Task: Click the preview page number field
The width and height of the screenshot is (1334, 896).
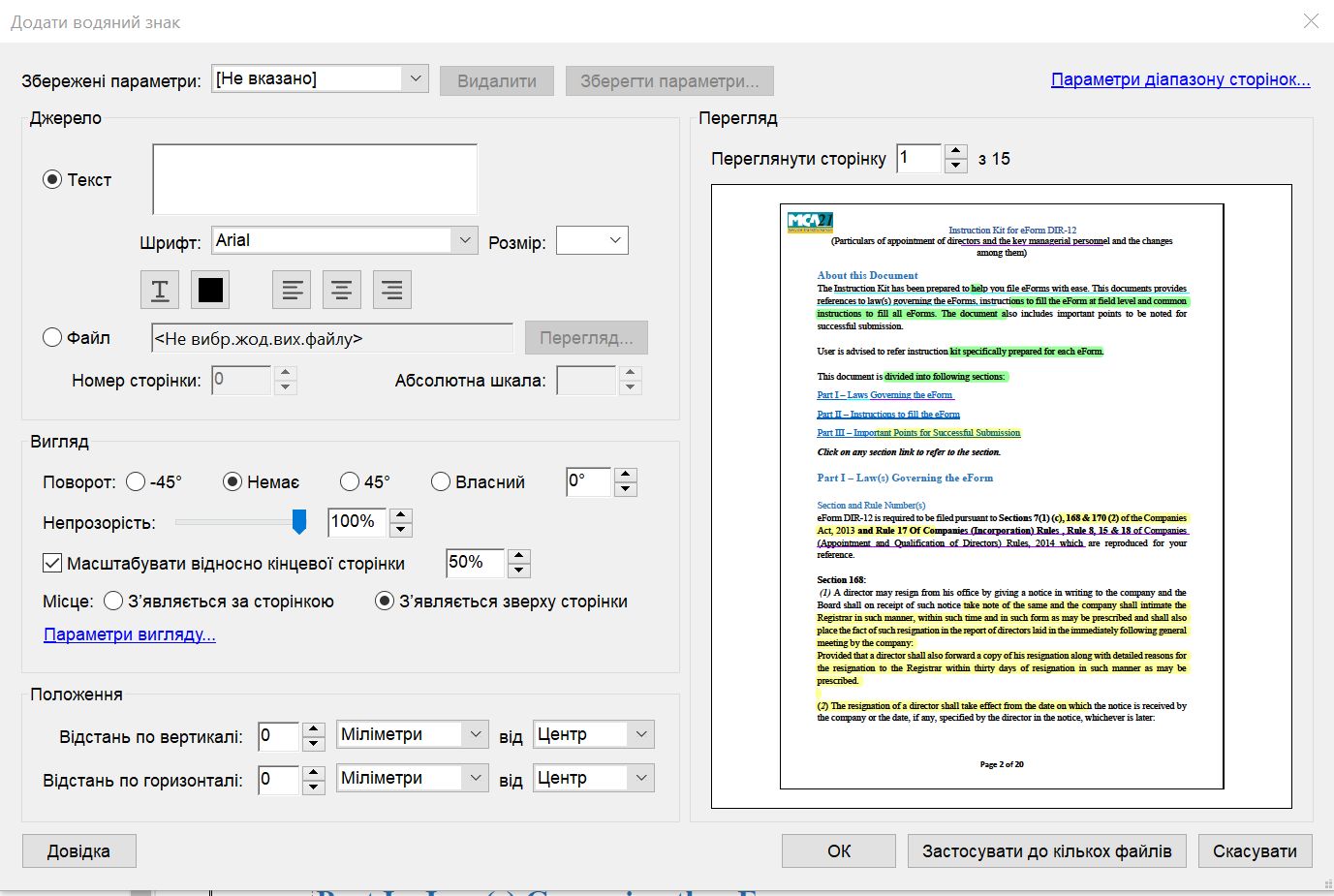Action: (919, 158)
